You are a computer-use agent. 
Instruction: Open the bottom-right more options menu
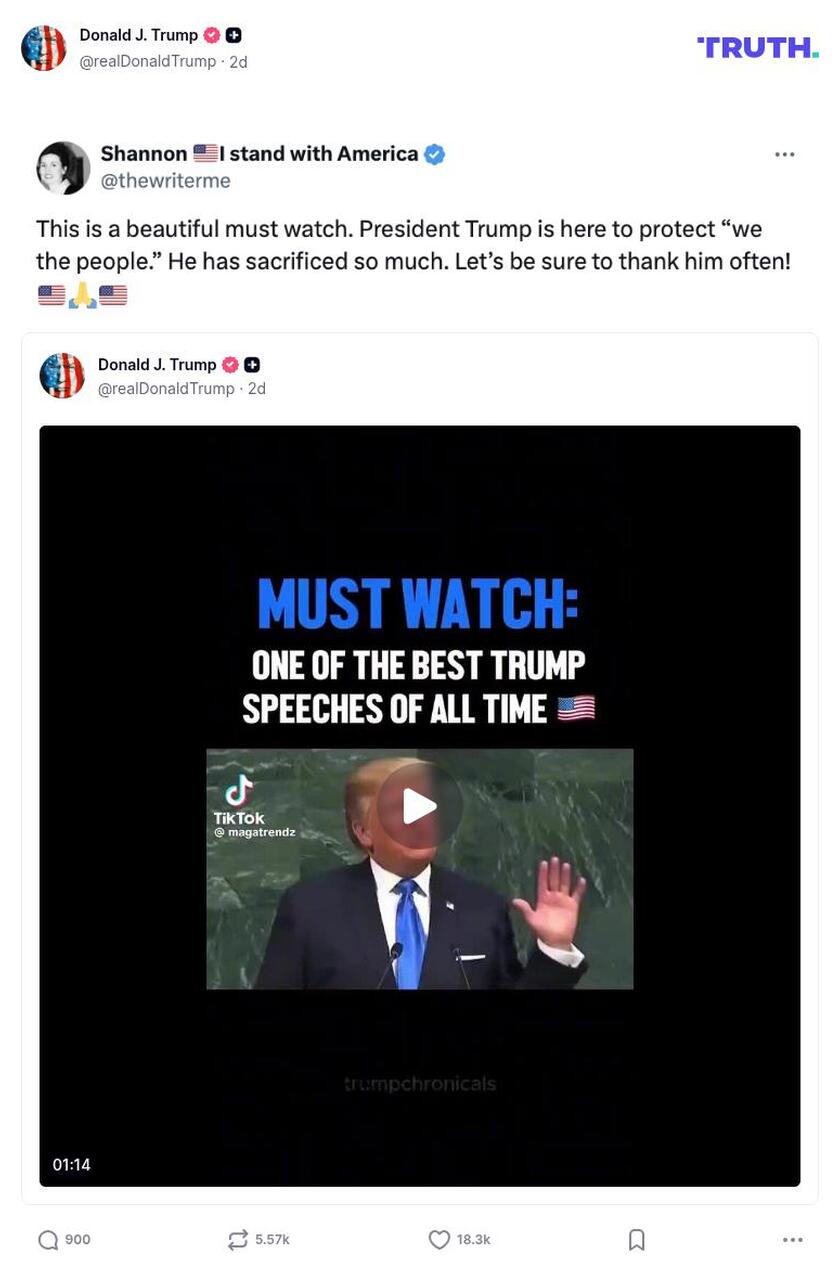(x=791, y=1239)
